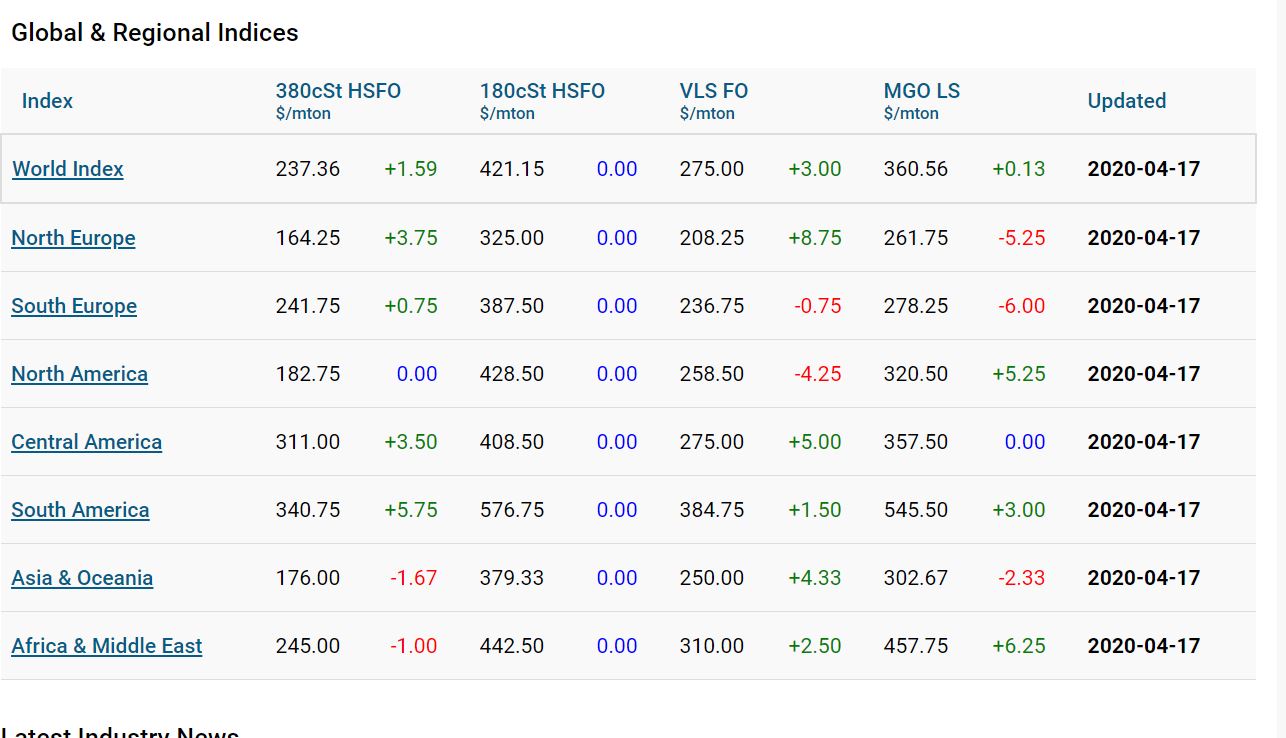Select South Europe 380cSt price 241.75
Image resolution: width=1286 pixels, height=738 pixels.
[x=308, y=306]
